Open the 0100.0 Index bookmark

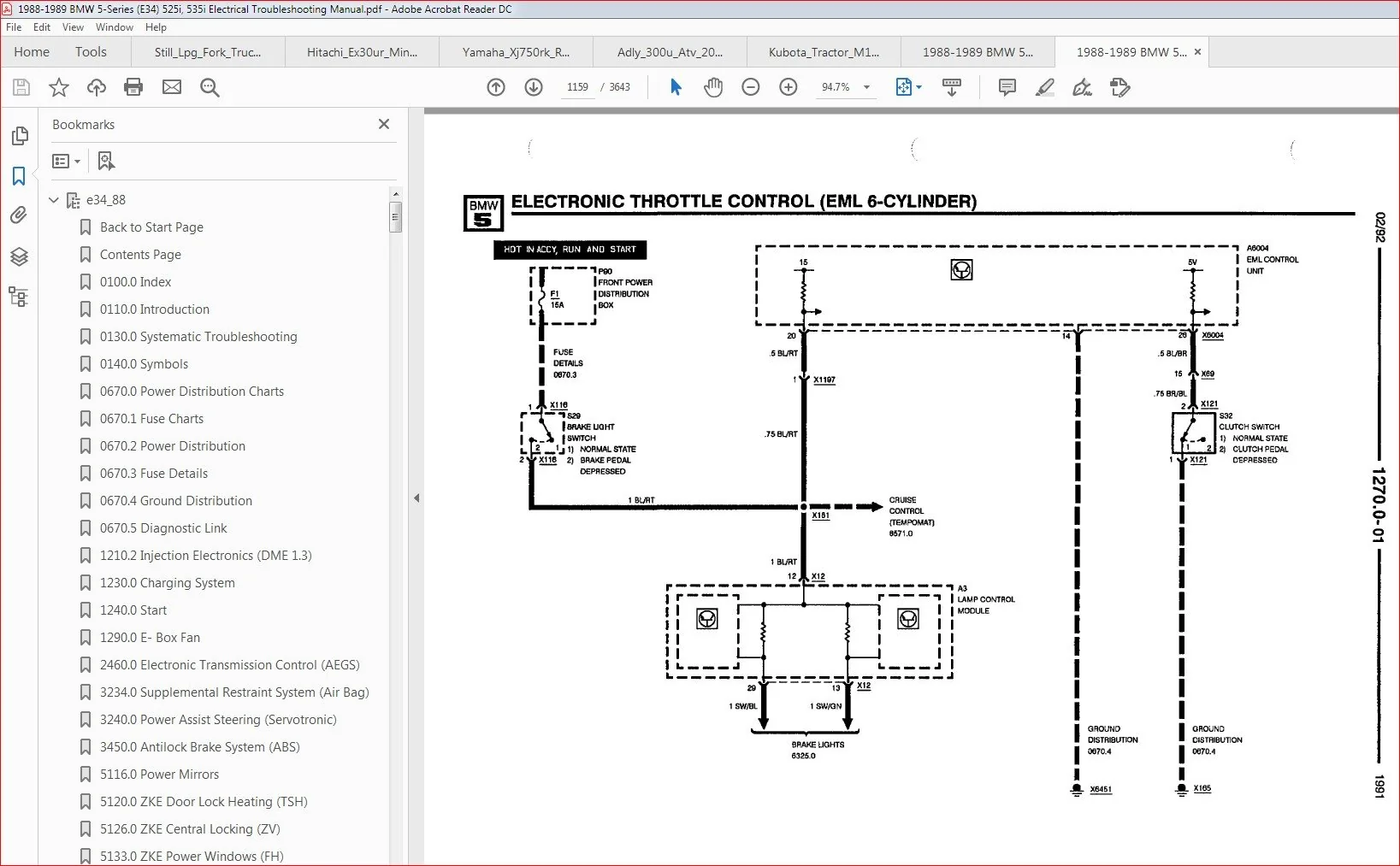[x=135, y=282]
